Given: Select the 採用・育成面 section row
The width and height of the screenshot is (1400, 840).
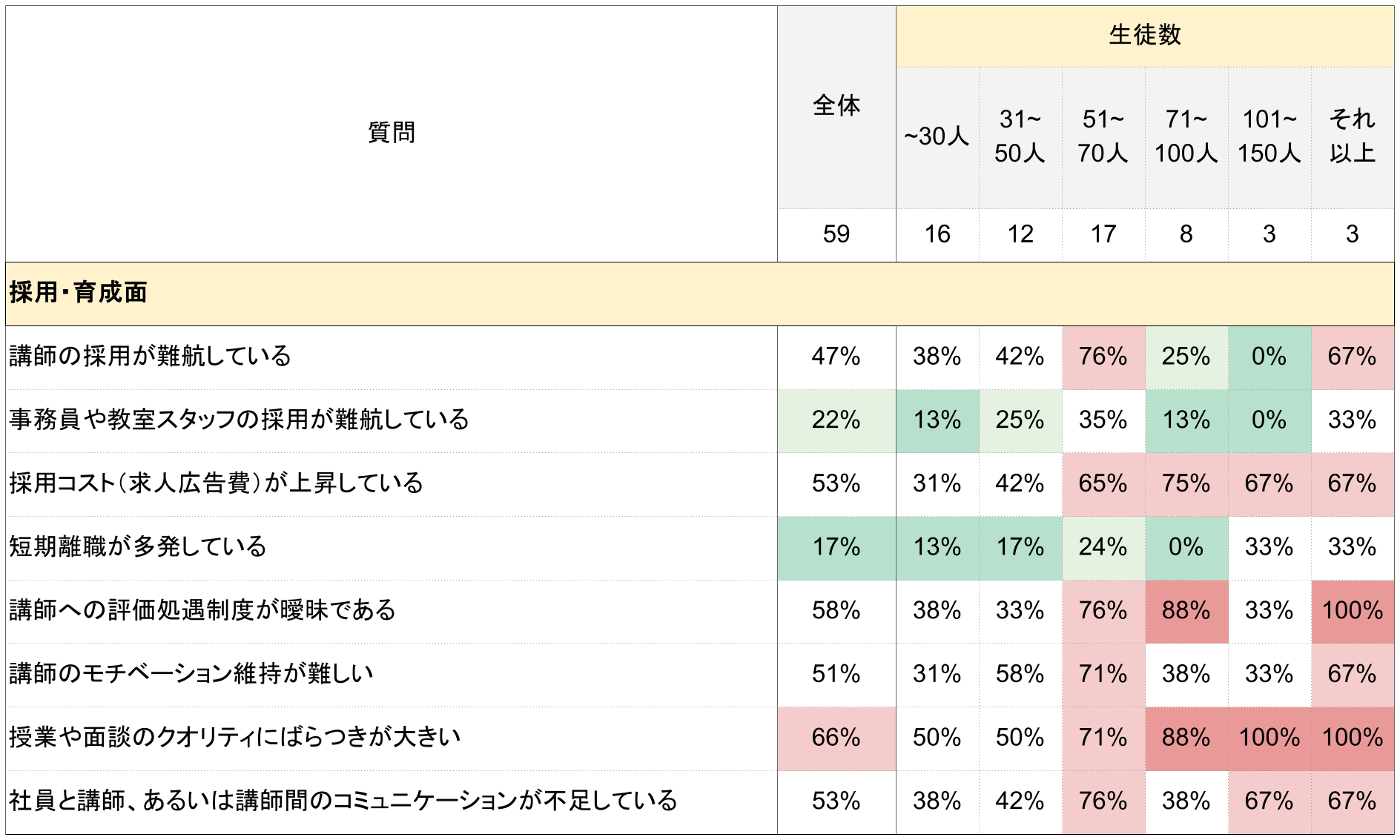Looking at the screenshot, I should point(79,293).
